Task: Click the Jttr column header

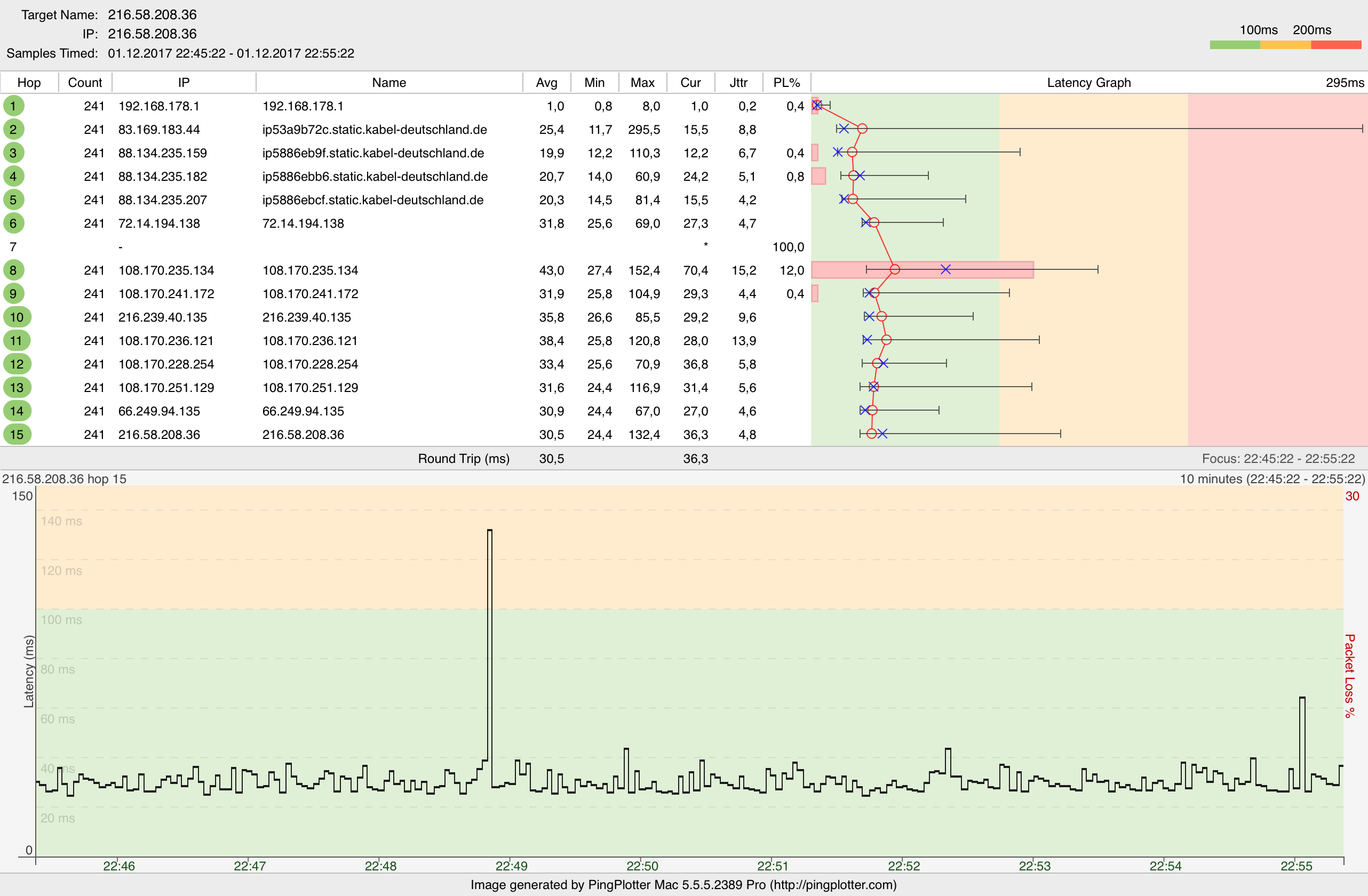Action: (x=738, y=82)
